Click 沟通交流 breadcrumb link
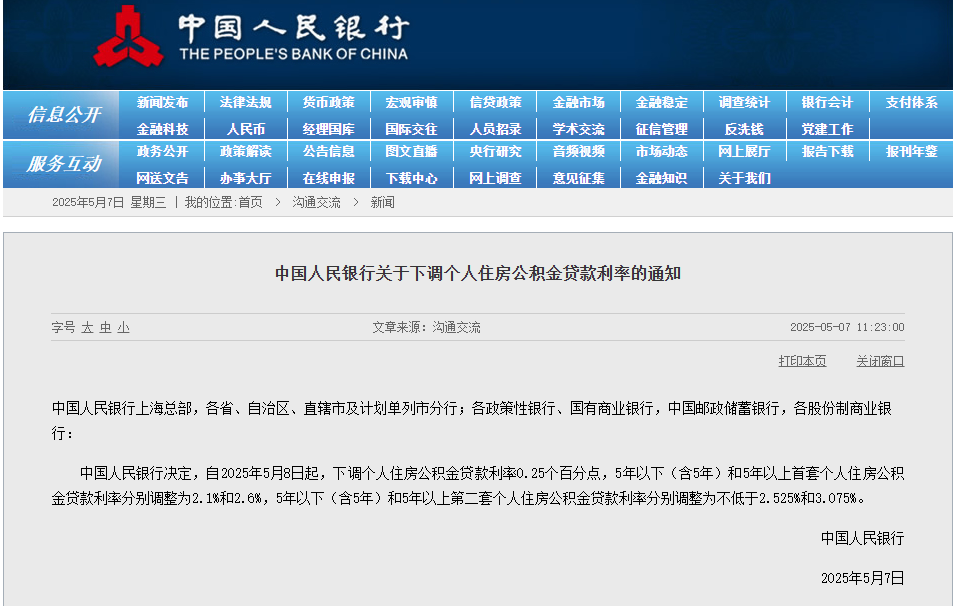The image size is (955, 606). [316, 202]
